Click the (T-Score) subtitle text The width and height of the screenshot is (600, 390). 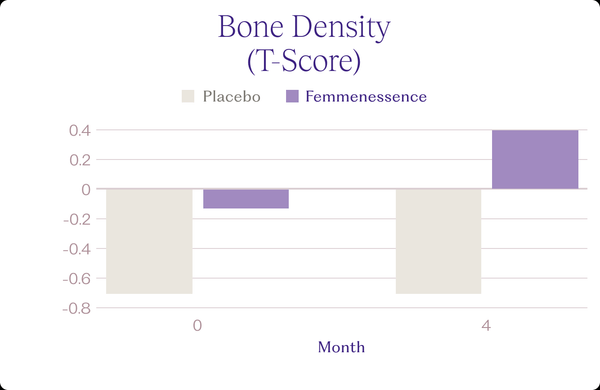304,61
